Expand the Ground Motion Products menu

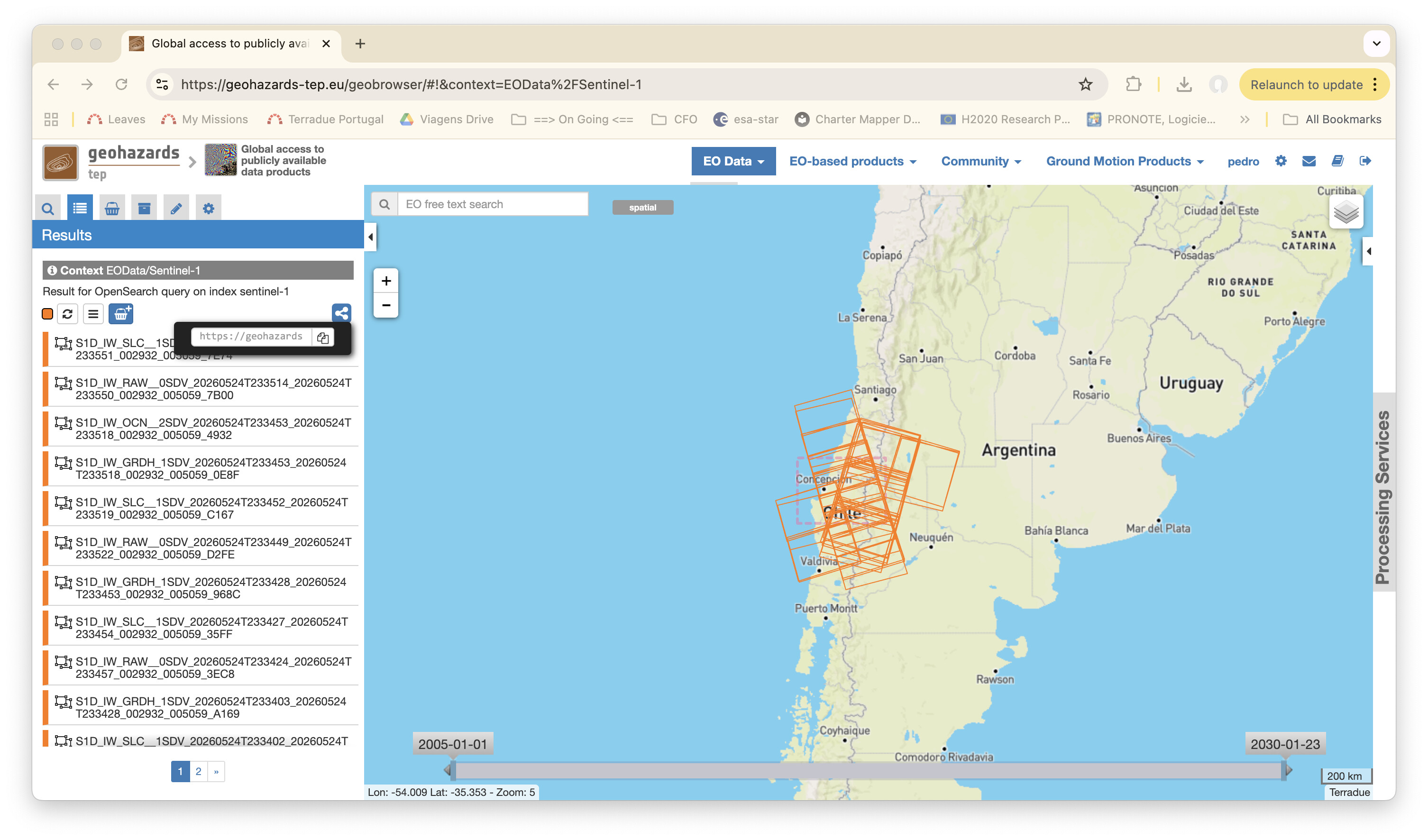[1125, 162]
